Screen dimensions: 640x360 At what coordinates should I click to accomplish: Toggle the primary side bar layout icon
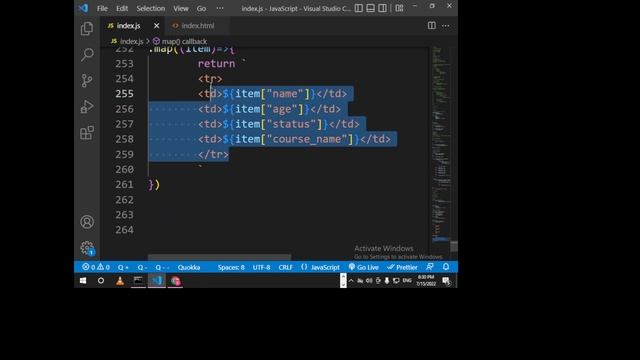(x=358, y=8)
